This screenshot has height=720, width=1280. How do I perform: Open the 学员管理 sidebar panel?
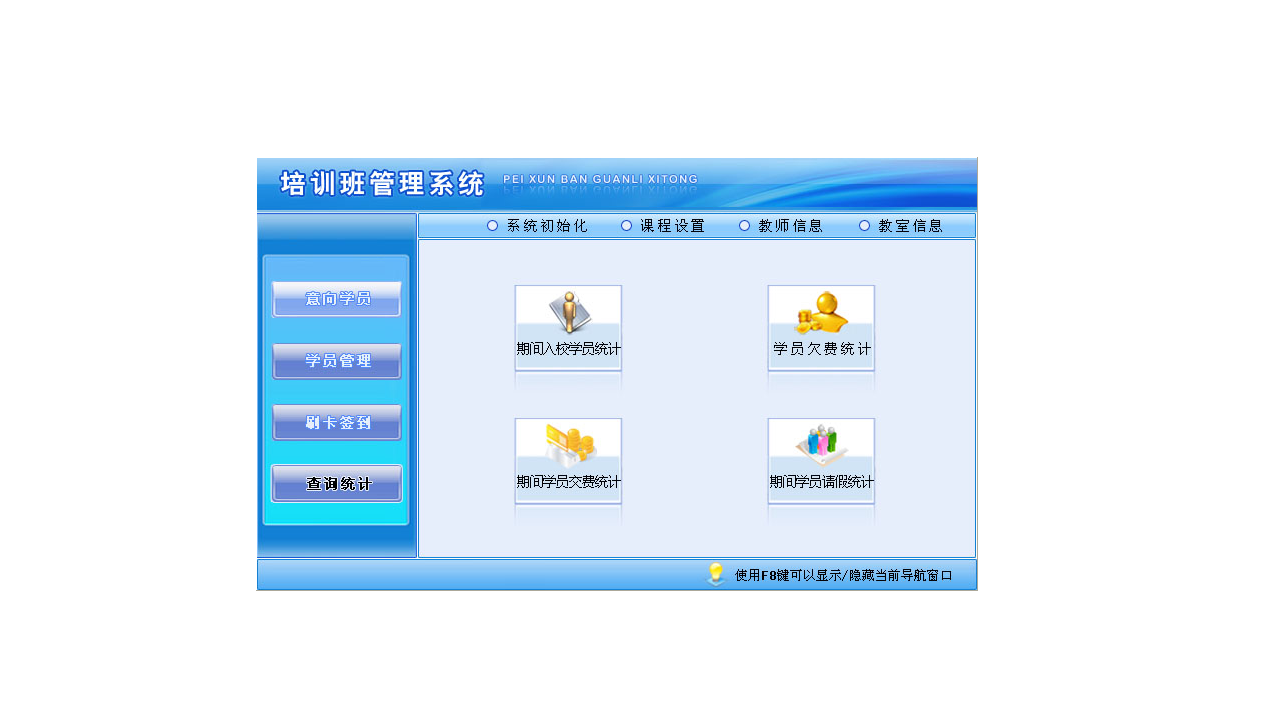tap(336, 360)
